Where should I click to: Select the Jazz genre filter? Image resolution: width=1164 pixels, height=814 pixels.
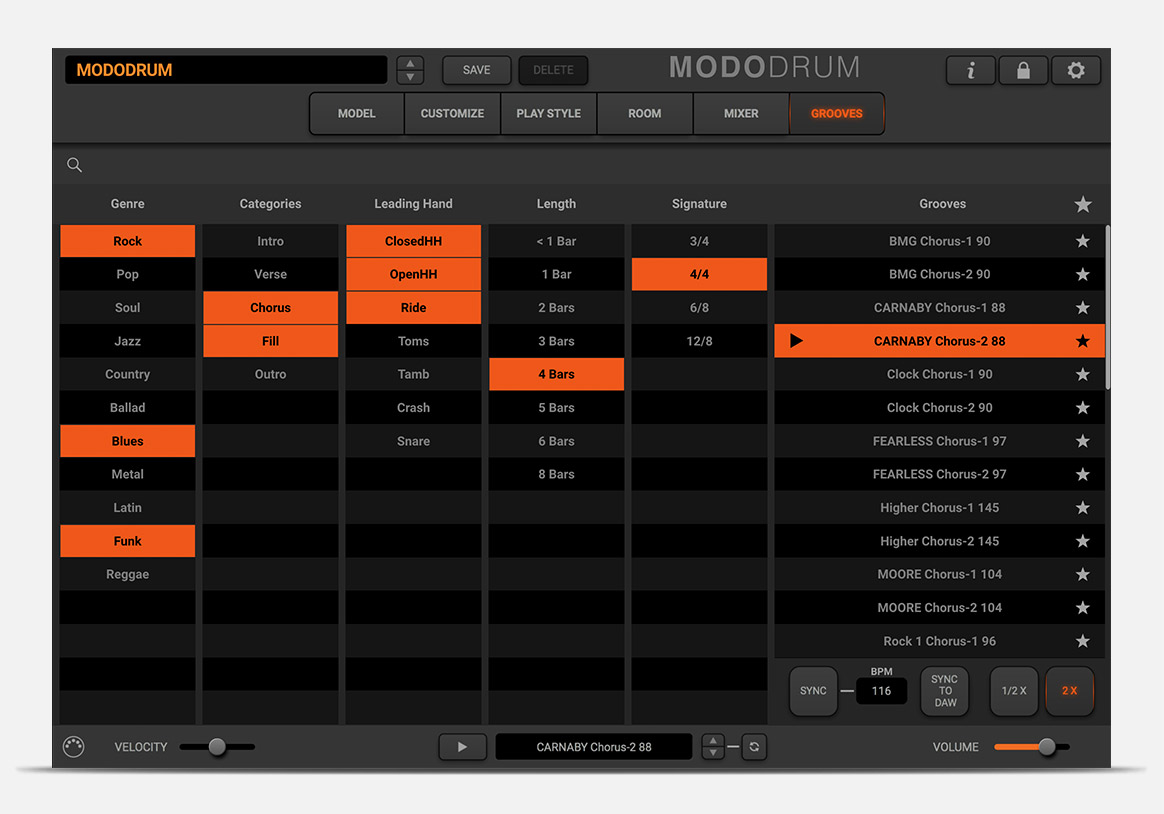[127, 341]
